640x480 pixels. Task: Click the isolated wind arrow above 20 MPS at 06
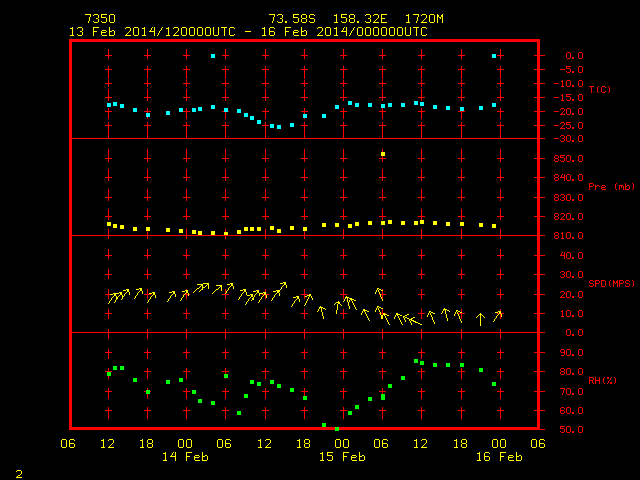tap(380, 293)
